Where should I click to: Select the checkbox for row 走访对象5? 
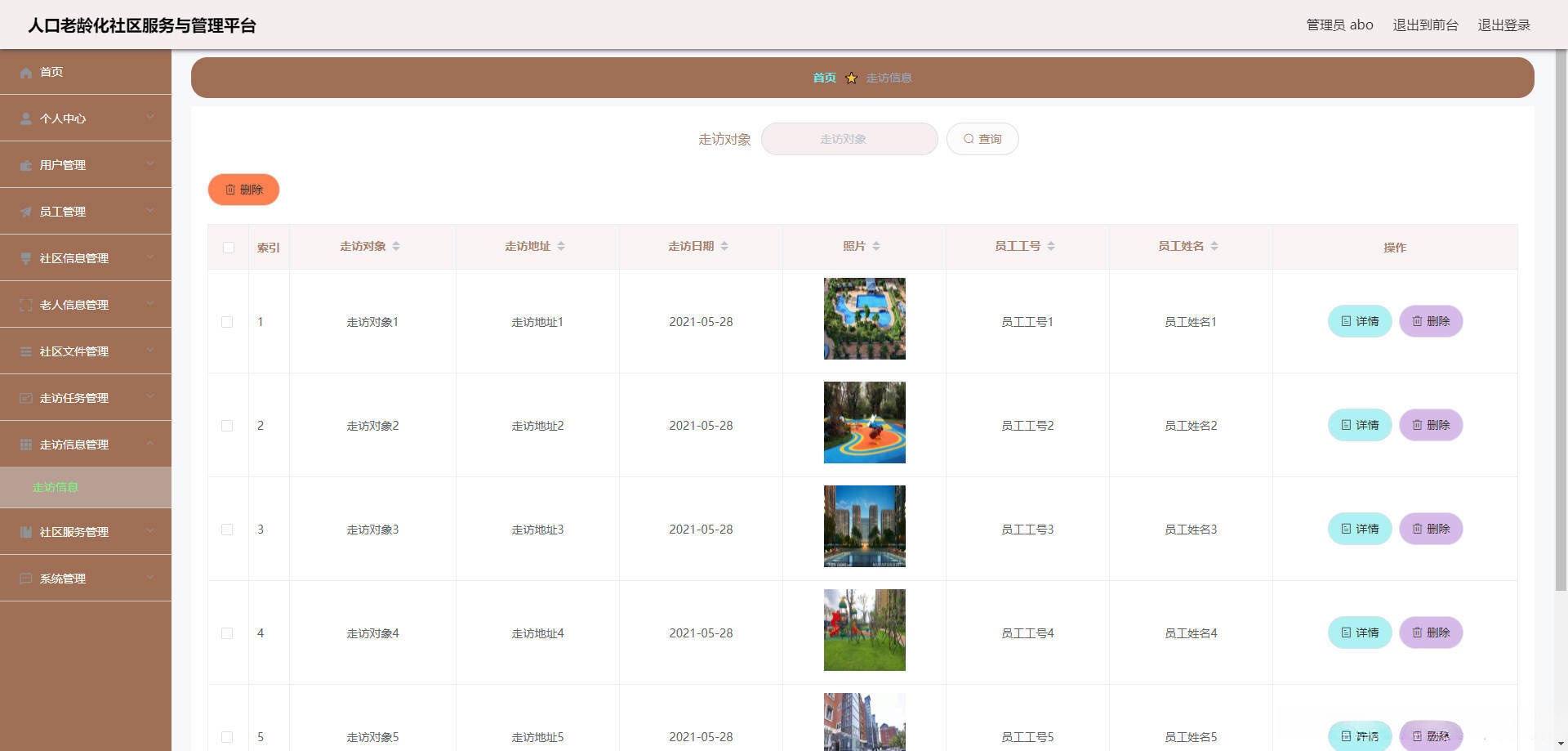(x=227, y=737)
